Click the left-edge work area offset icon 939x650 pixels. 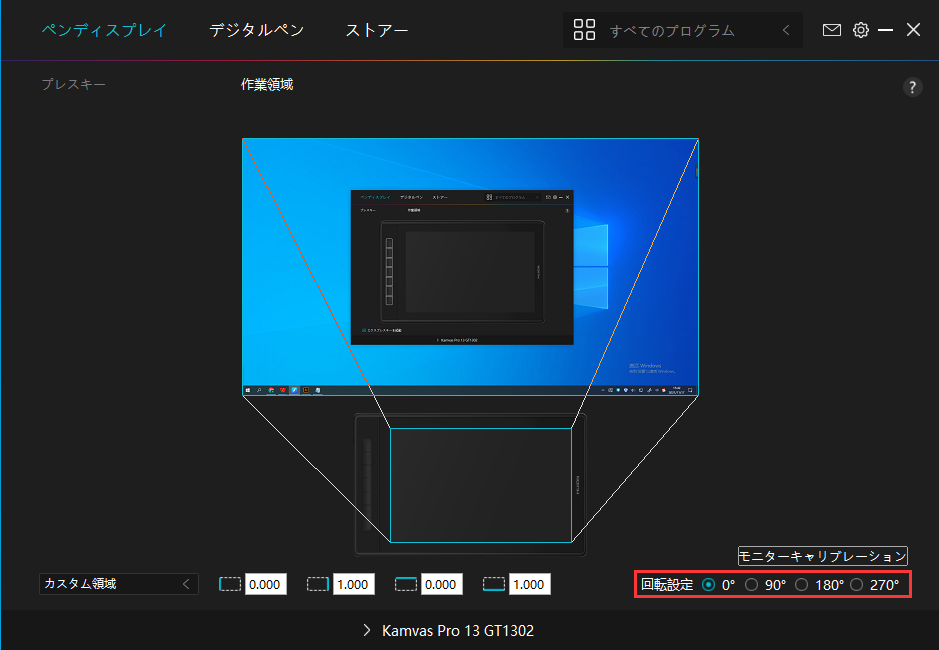[x=231, y=584]
